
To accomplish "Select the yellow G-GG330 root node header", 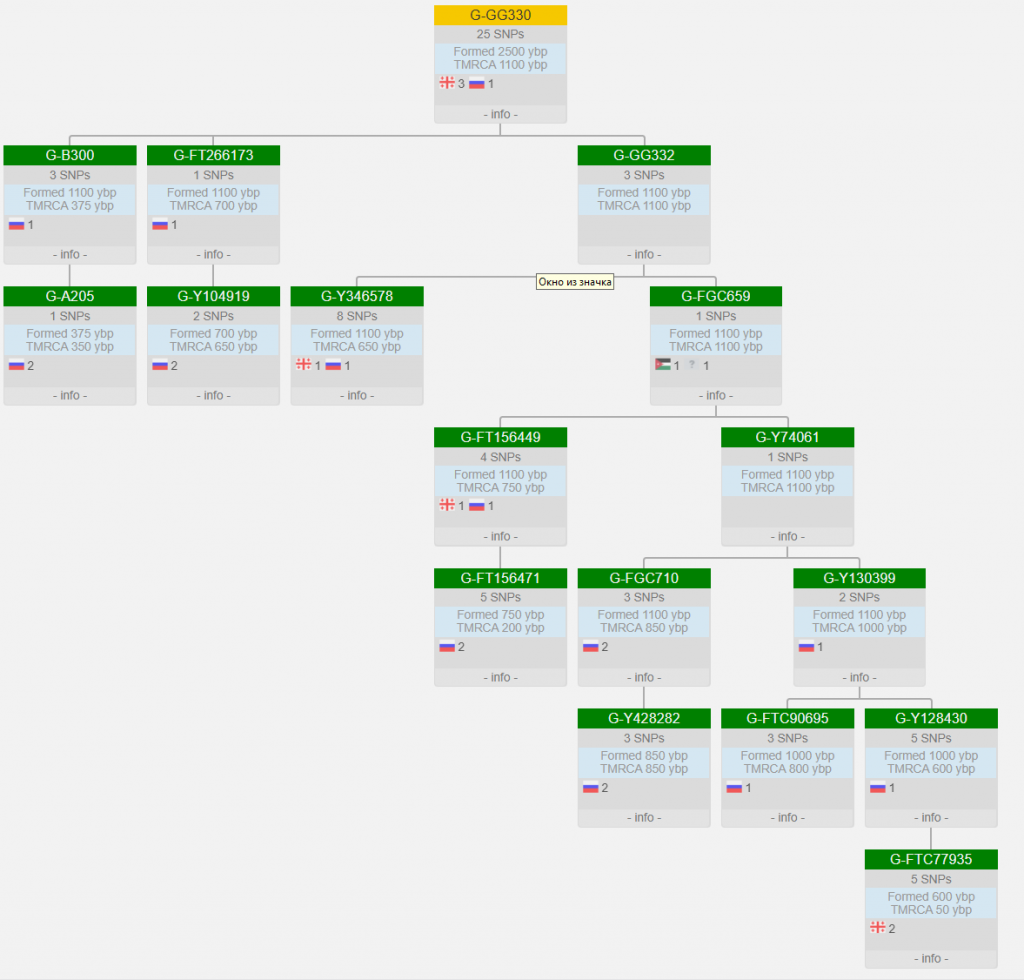I will (x=500, y=15).
